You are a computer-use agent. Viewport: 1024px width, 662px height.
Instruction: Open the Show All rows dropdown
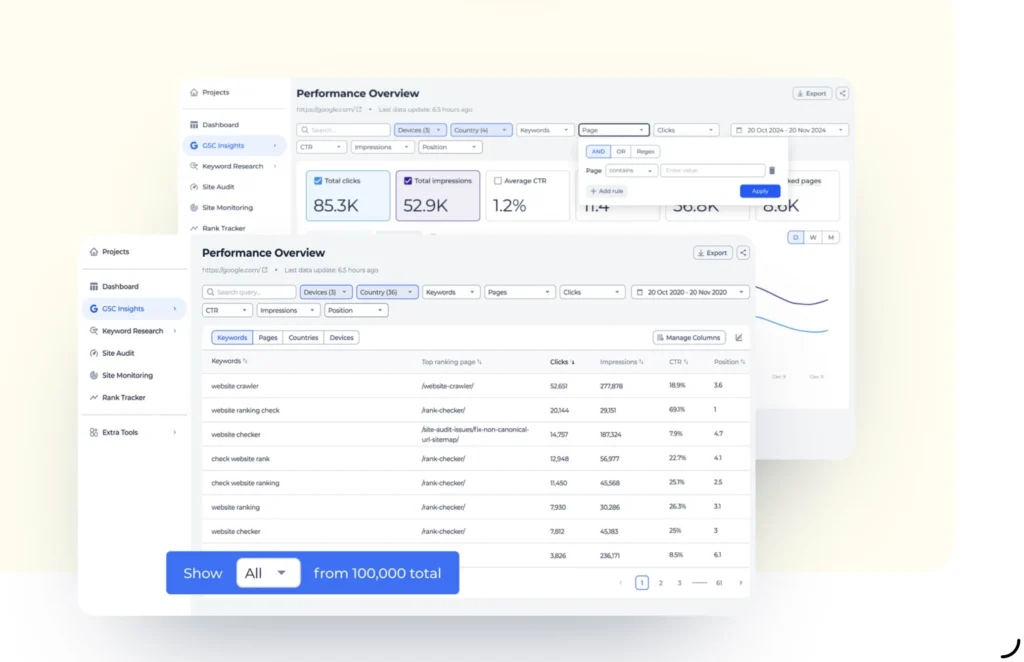268,573
